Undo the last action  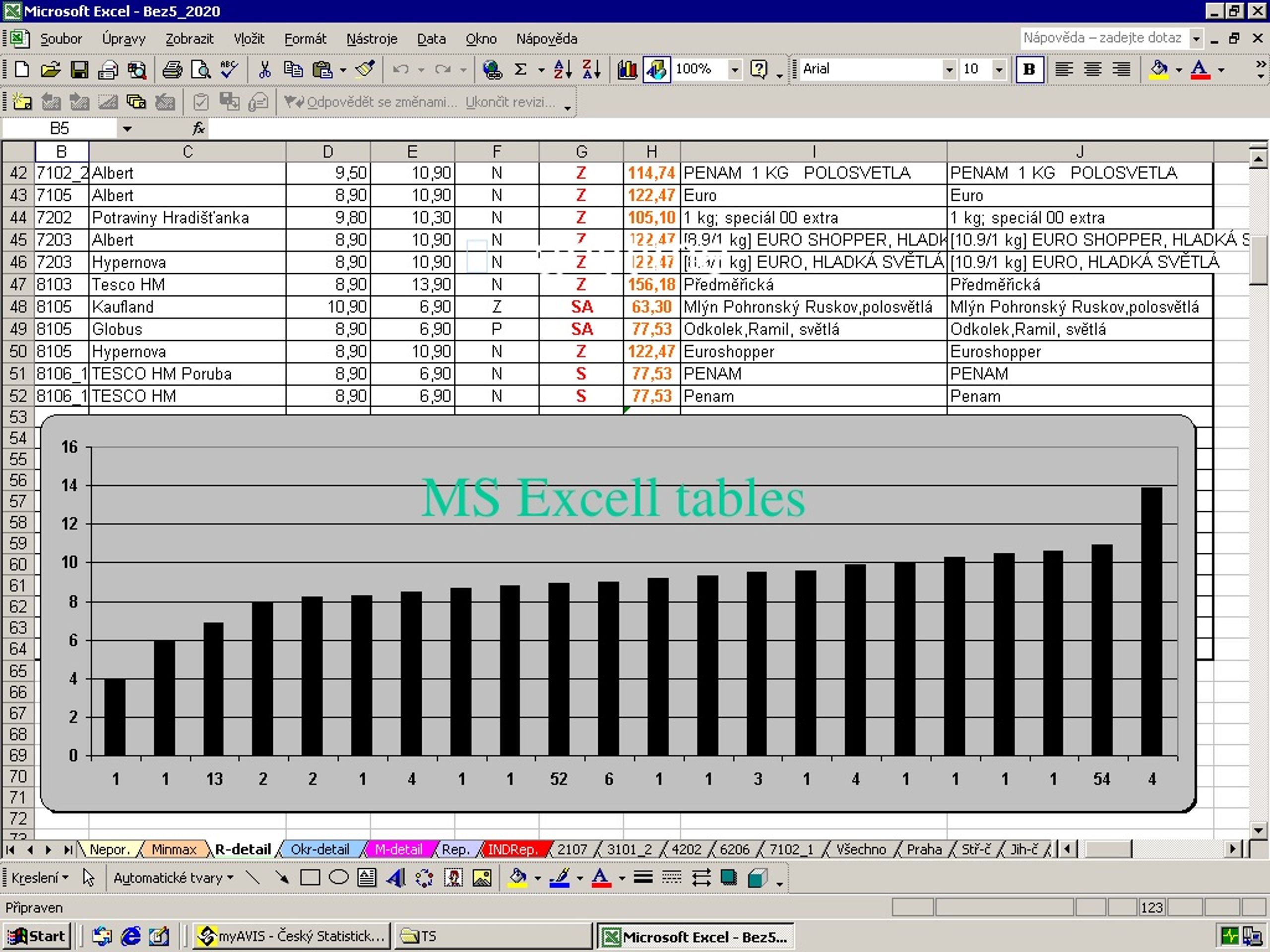[400, 69]
